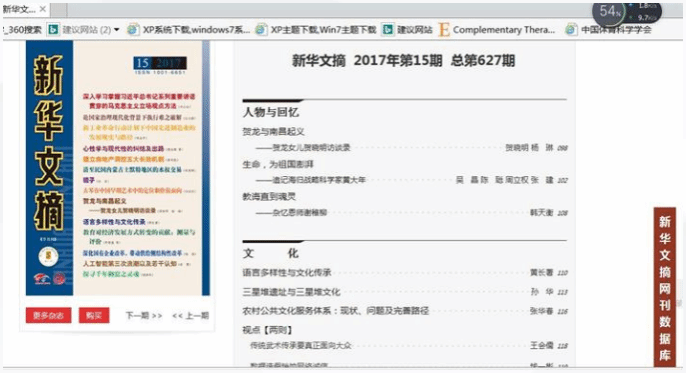Click the 建议网站 (2) bookmark icon
686x373 pixels.
point(53,30)
